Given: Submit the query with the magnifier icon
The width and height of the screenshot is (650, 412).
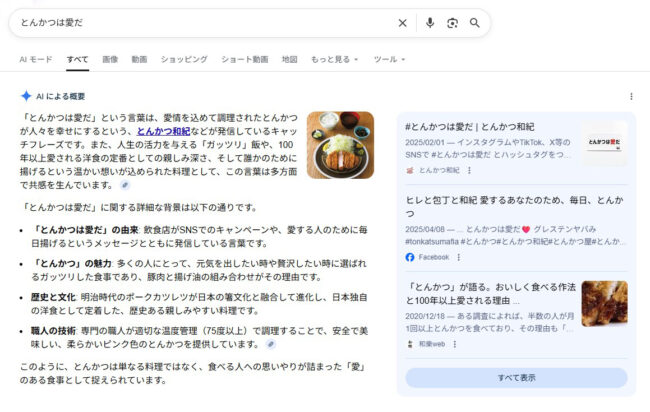Looking at the screenshot, I should (475, 23).
